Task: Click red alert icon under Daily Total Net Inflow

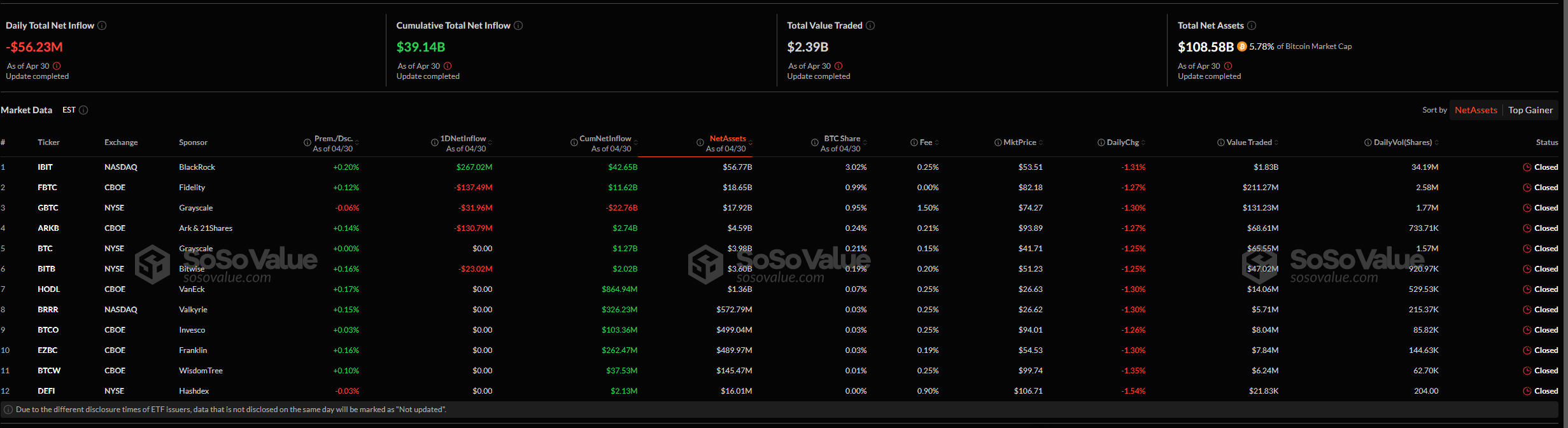Action: tap(57, 66)
